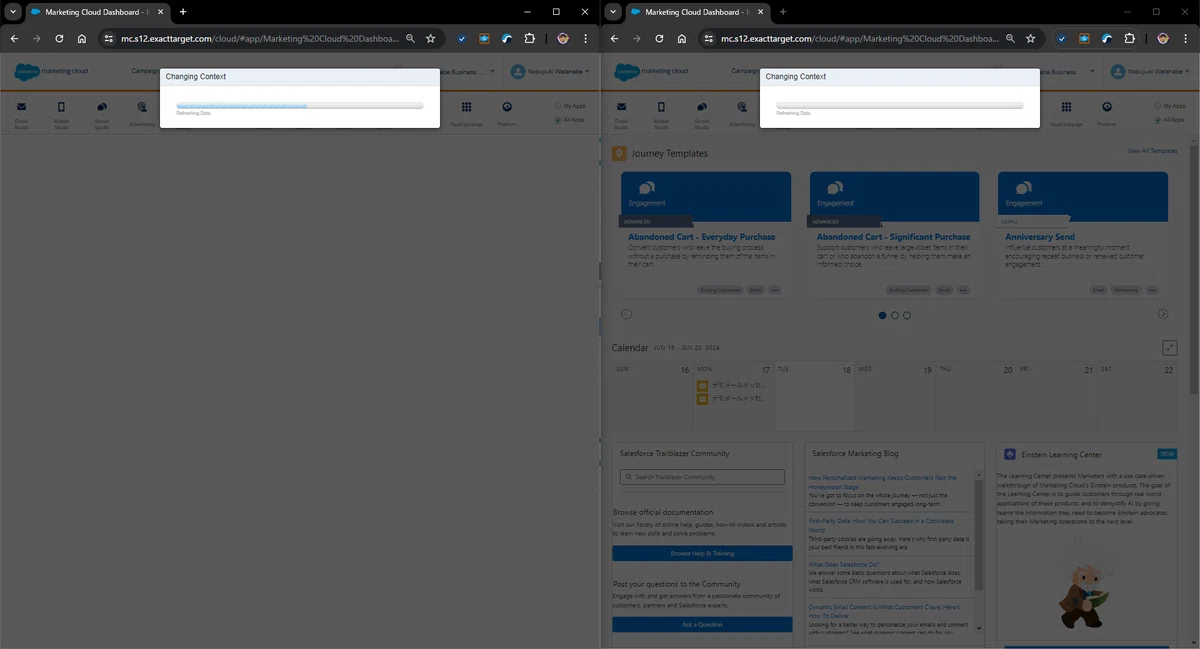The height and width of the screenshot is (649, 1200).
Task: Open Campaigns menu in right window
Action: click(x=745, y=71)
